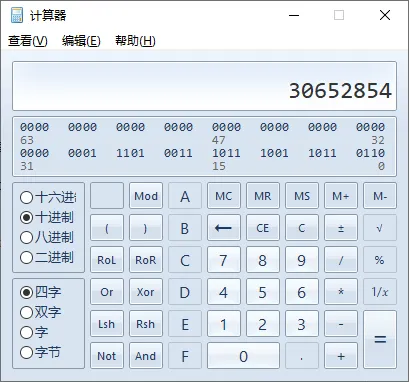
Task: Click the equals button
Action: tap(380, 340)
